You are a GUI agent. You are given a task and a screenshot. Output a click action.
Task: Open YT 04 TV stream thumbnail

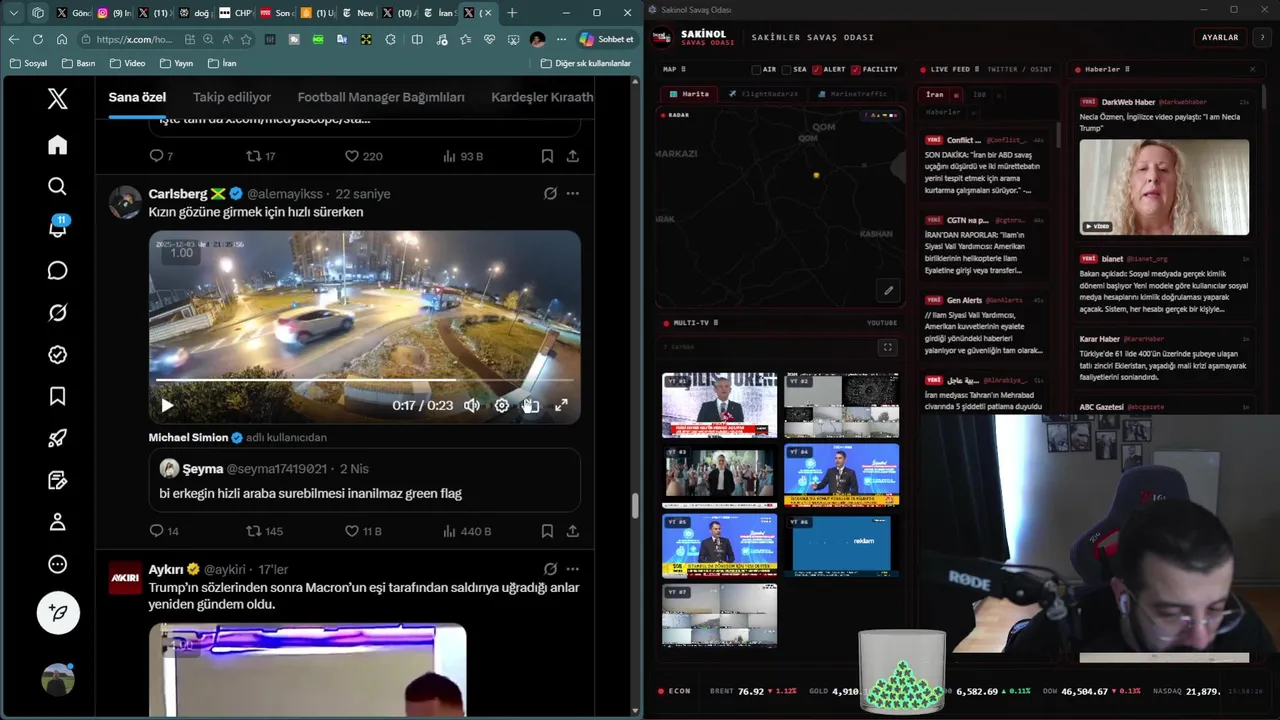click(841, 475)
